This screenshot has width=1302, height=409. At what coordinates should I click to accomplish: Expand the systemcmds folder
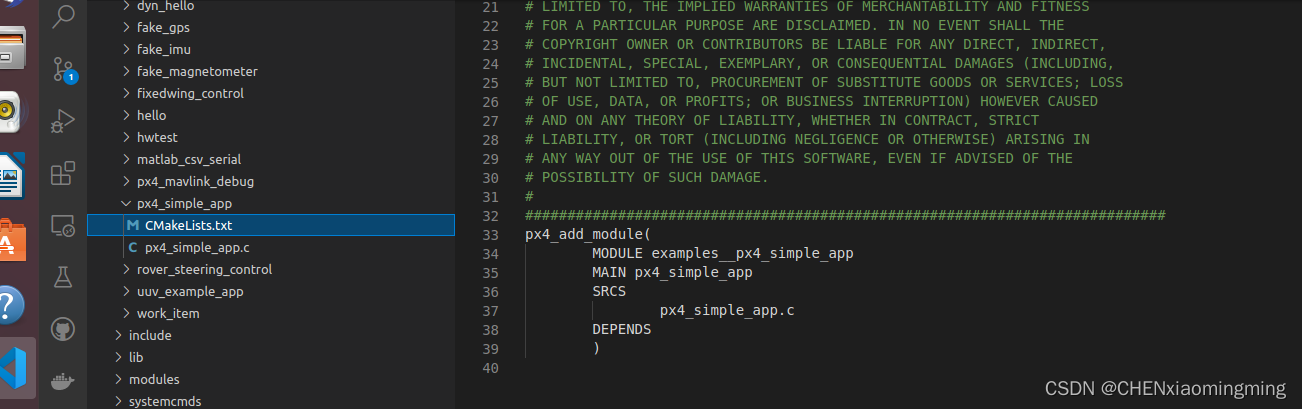271,401
